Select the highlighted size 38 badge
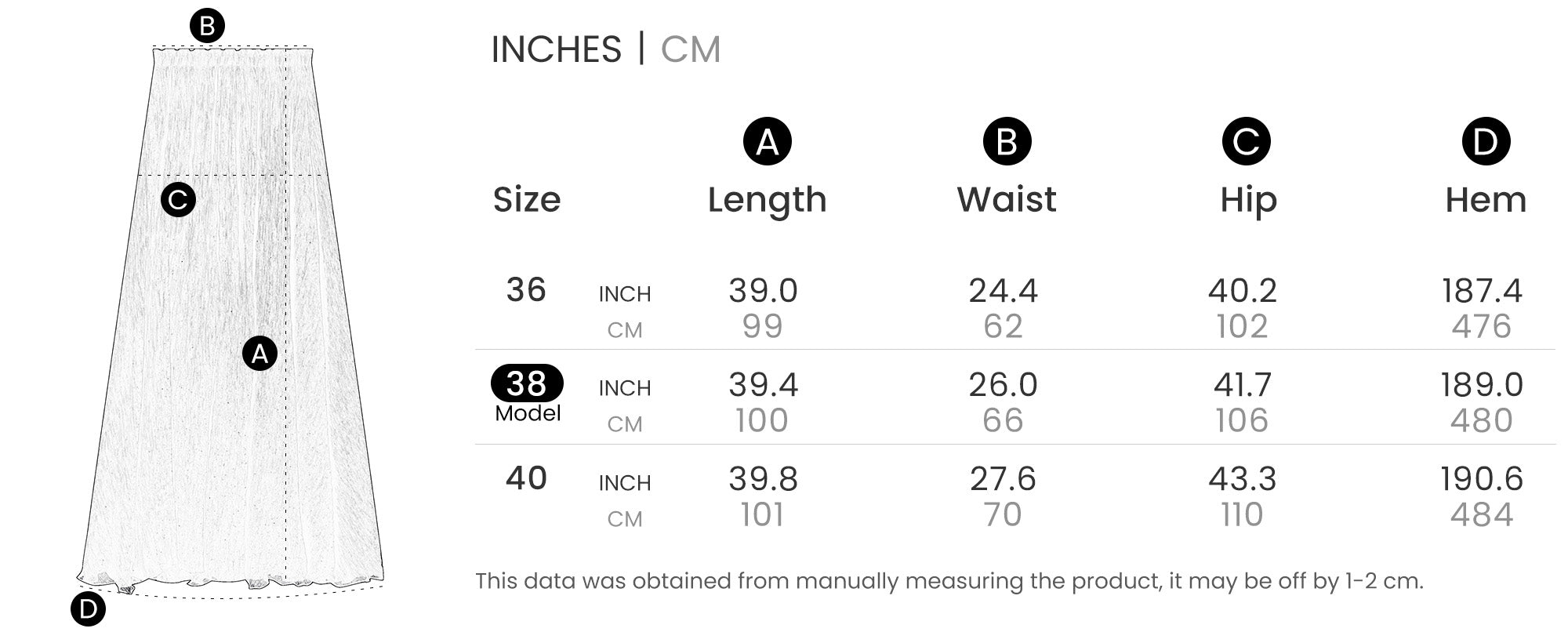The width and height of the screenshot is (1568, 632). (x=527, y=383)
